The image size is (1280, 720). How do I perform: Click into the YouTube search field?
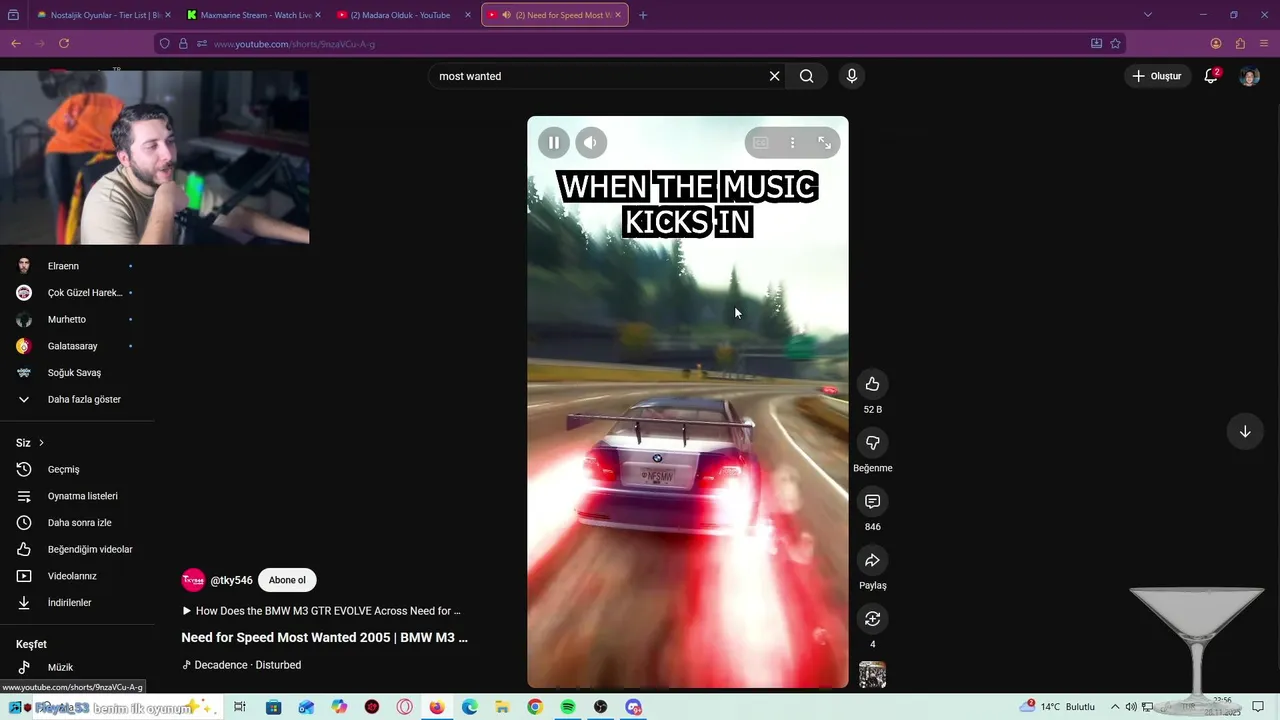click(x=600, y=76)
